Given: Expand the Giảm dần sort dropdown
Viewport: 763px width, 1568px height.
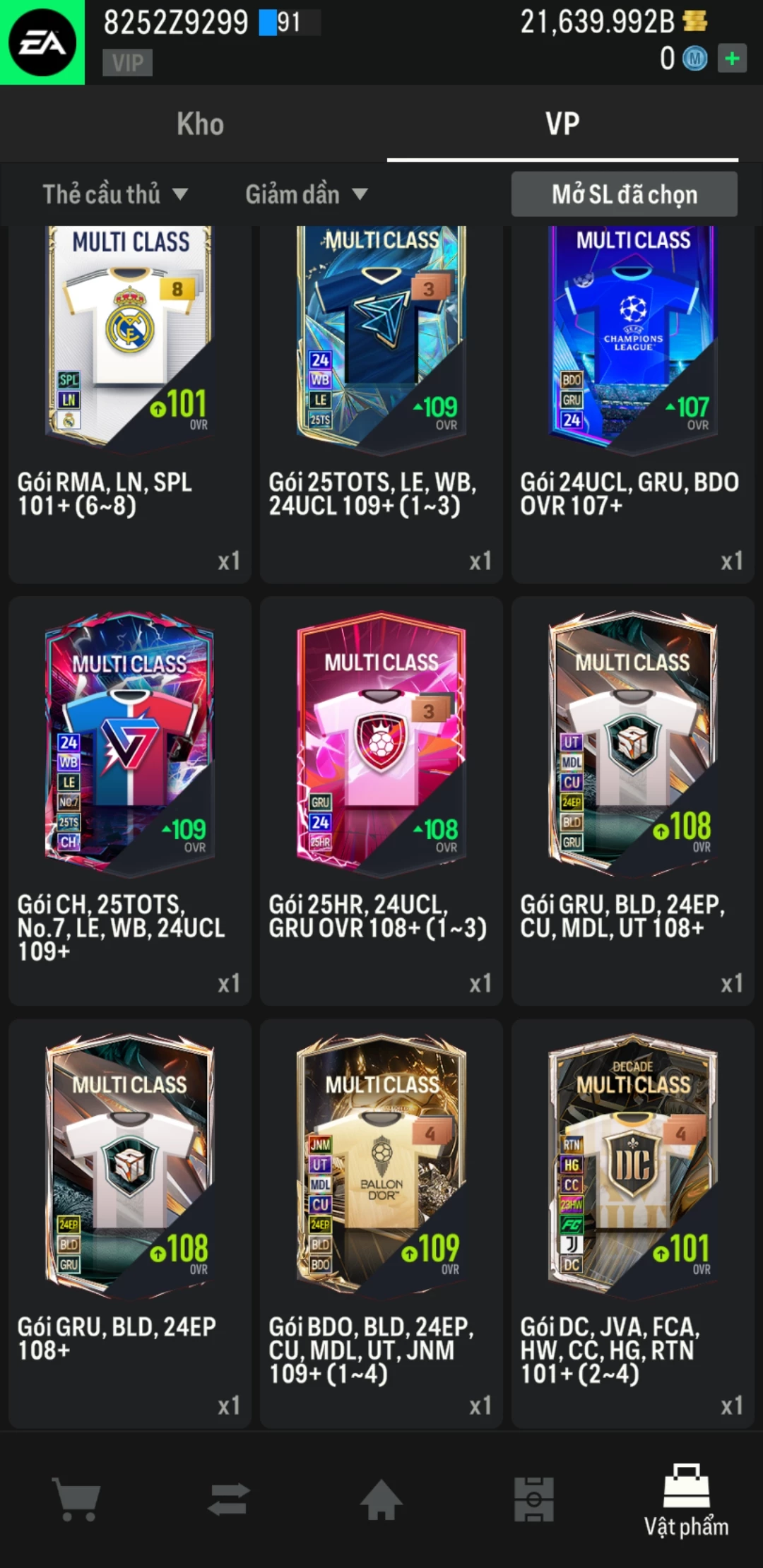Looking at the screenshot, I should 307,194.
